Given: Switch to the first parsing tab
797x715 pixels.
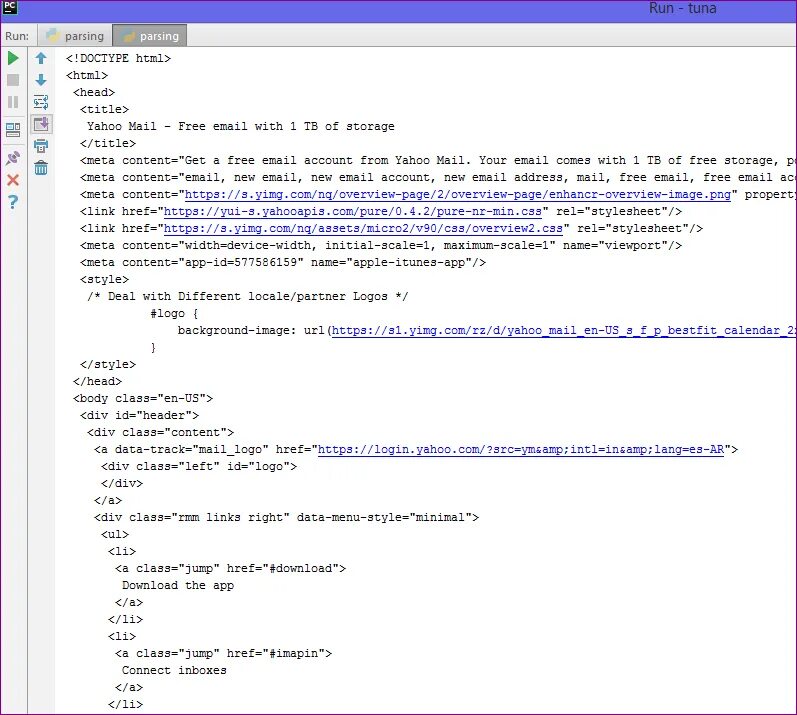Looking at the screenshot, I should tap(75, 36).
